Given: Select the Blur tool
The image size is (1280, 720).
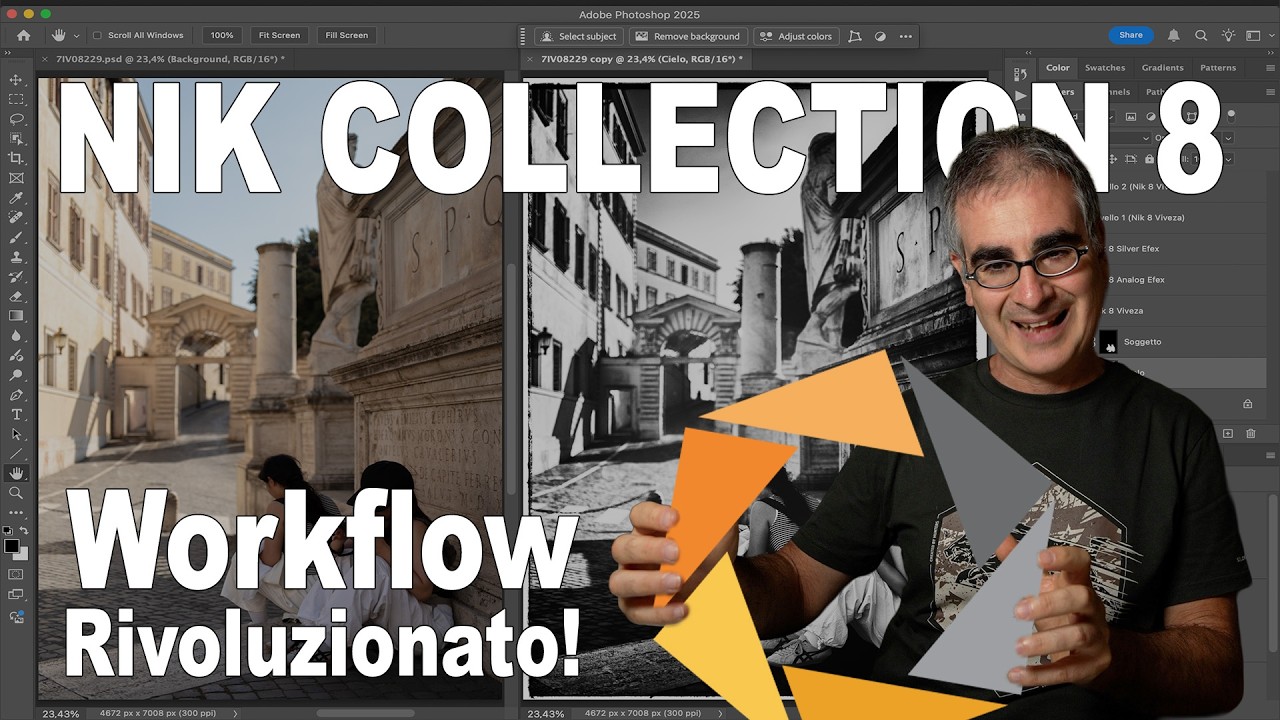Looking at the screenshot, I should 16,336.
